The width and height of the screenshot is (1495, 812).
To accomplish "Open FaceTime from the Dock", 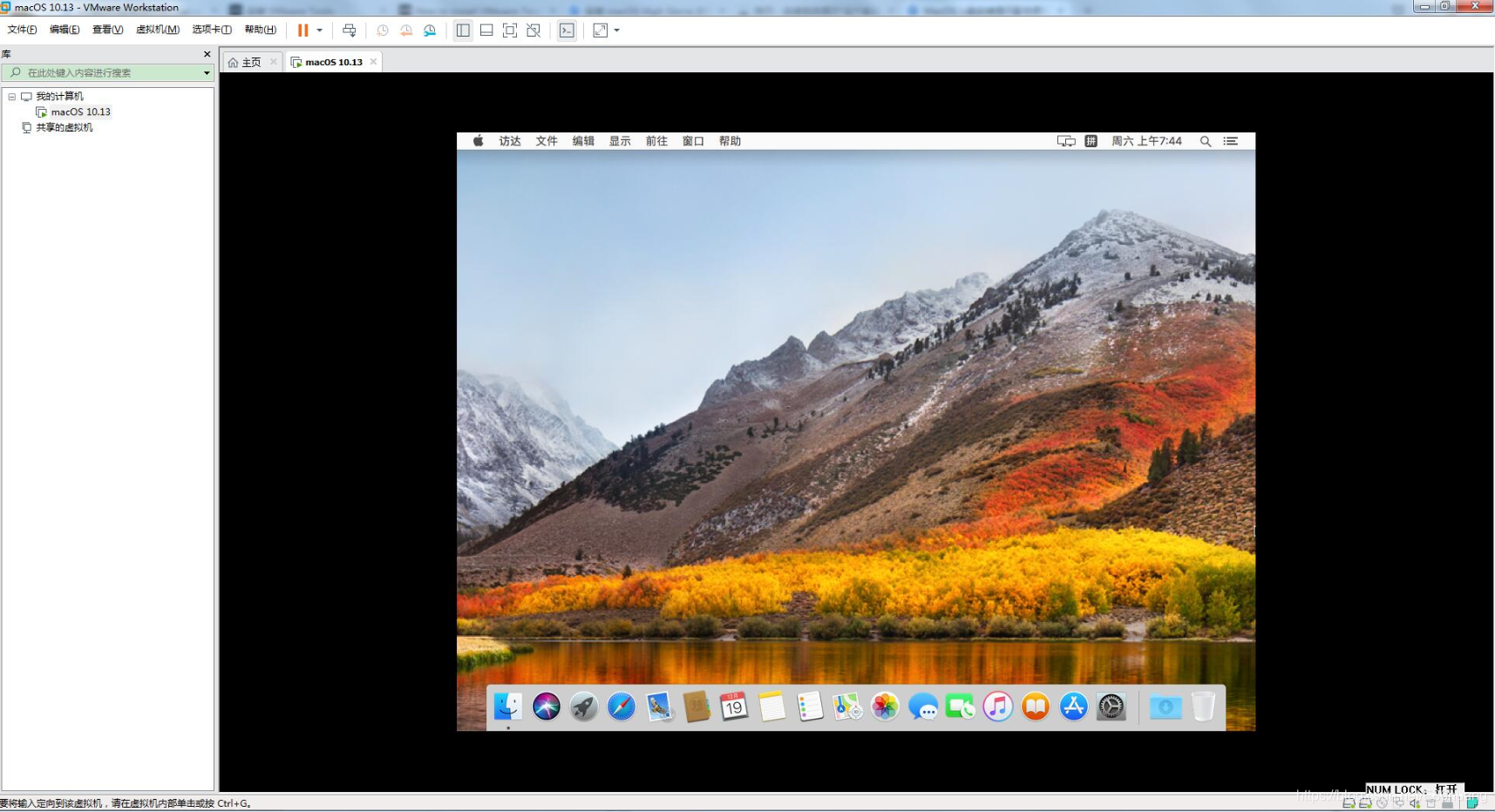I will (x=960, y=707).
